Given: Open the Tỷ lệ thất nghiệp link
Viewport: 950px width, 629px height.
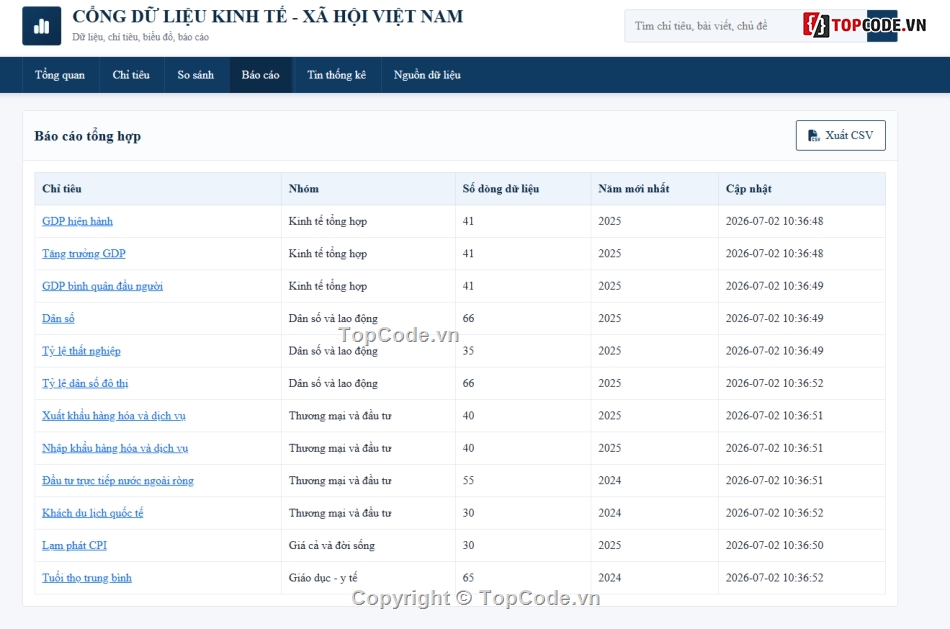Looking at the screenshot, I should [81, 351].
